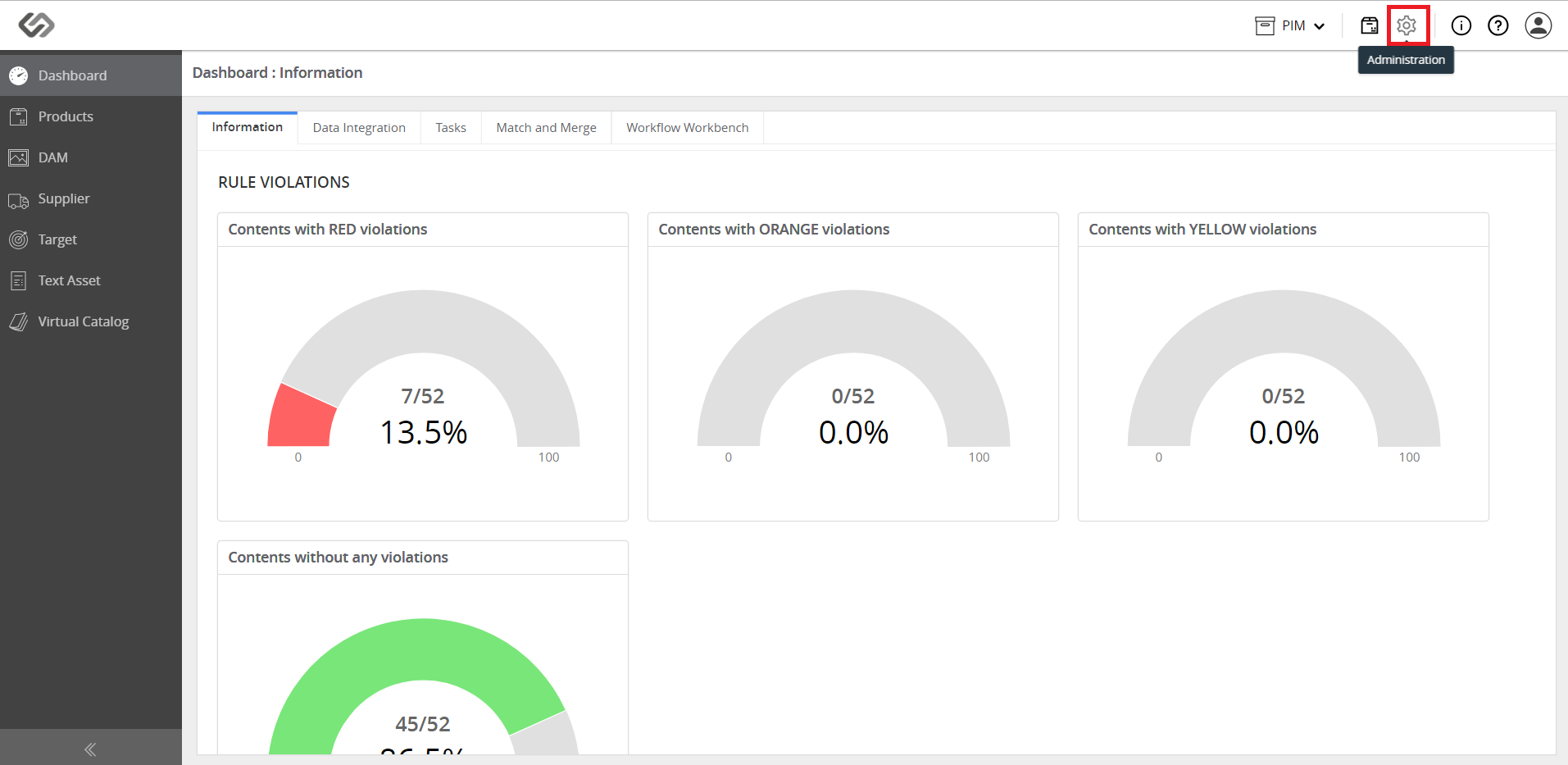Open the DAM module
Screen dimensions: 1568x765
(52, 157)
